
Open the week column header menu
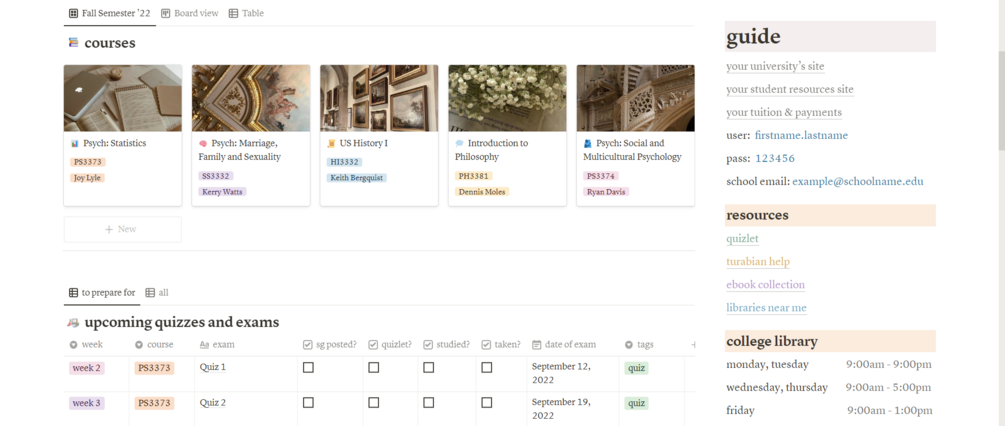[x=86, y=345]
